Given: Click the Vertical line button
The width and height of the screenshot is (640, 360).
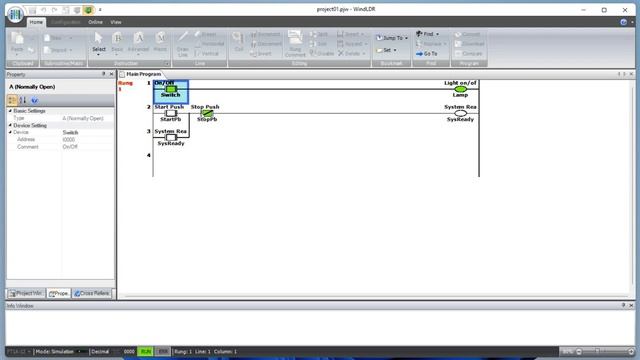Looking at the screenshot, I should (207, 53).
